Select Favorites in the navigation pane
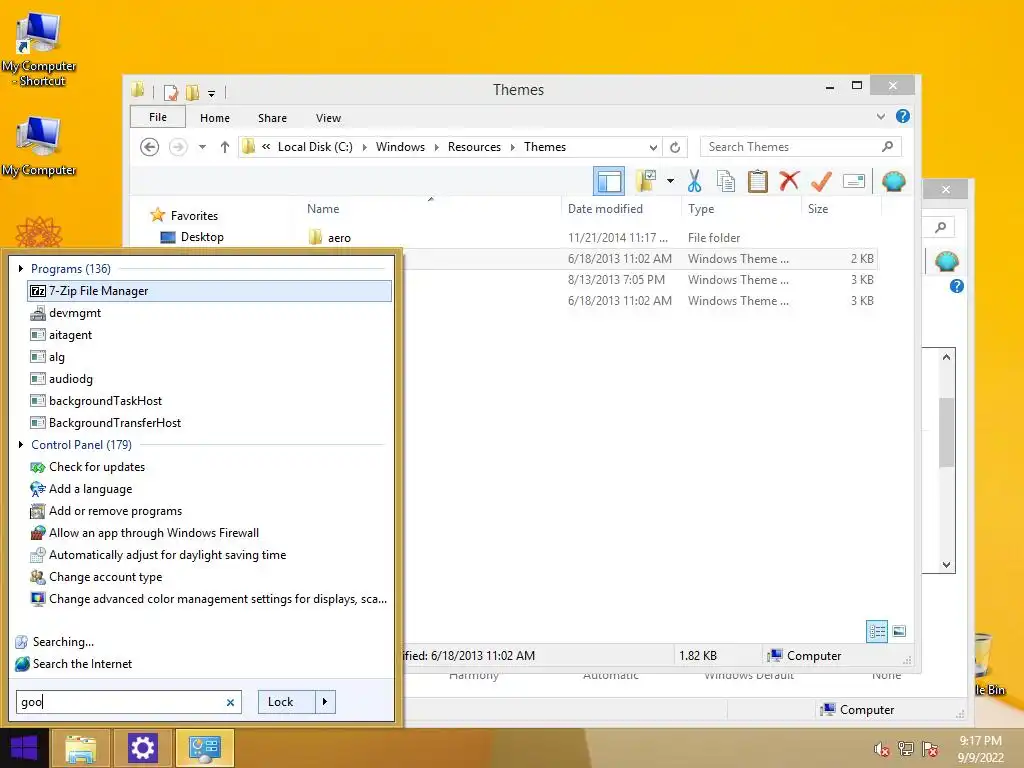 tap(194, 216)
